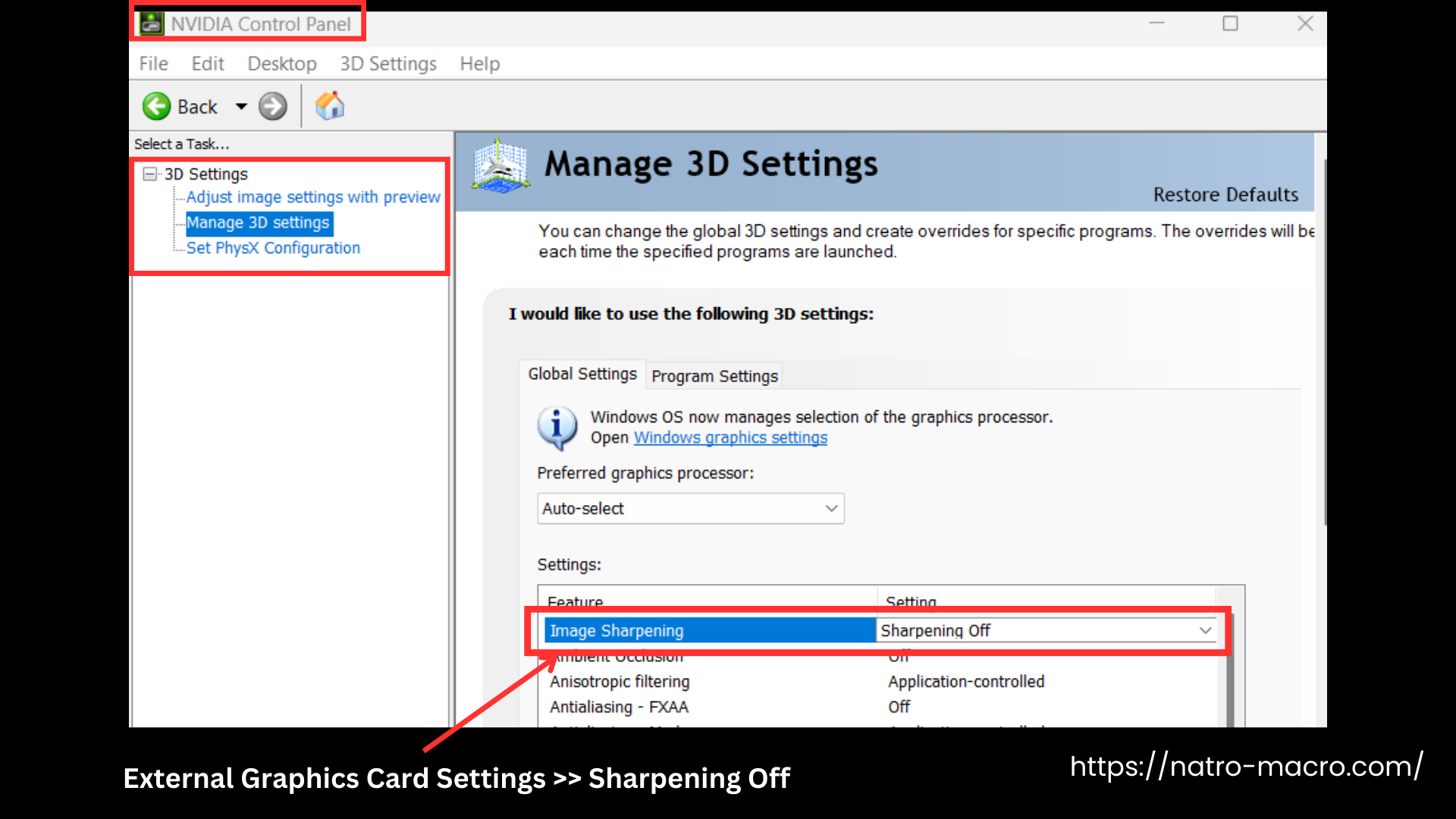
Task: Select Set PhysX Configuration in the sidebar
Action: pos(273,248)
